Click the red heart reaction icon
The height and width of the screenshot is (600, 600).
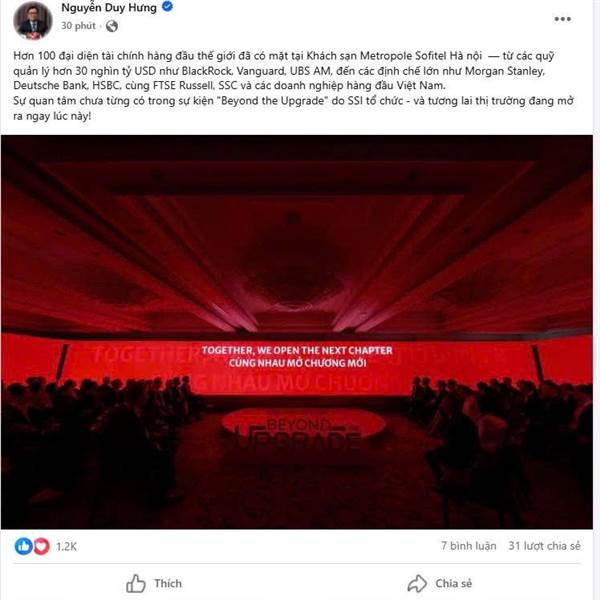coord(41,546)
